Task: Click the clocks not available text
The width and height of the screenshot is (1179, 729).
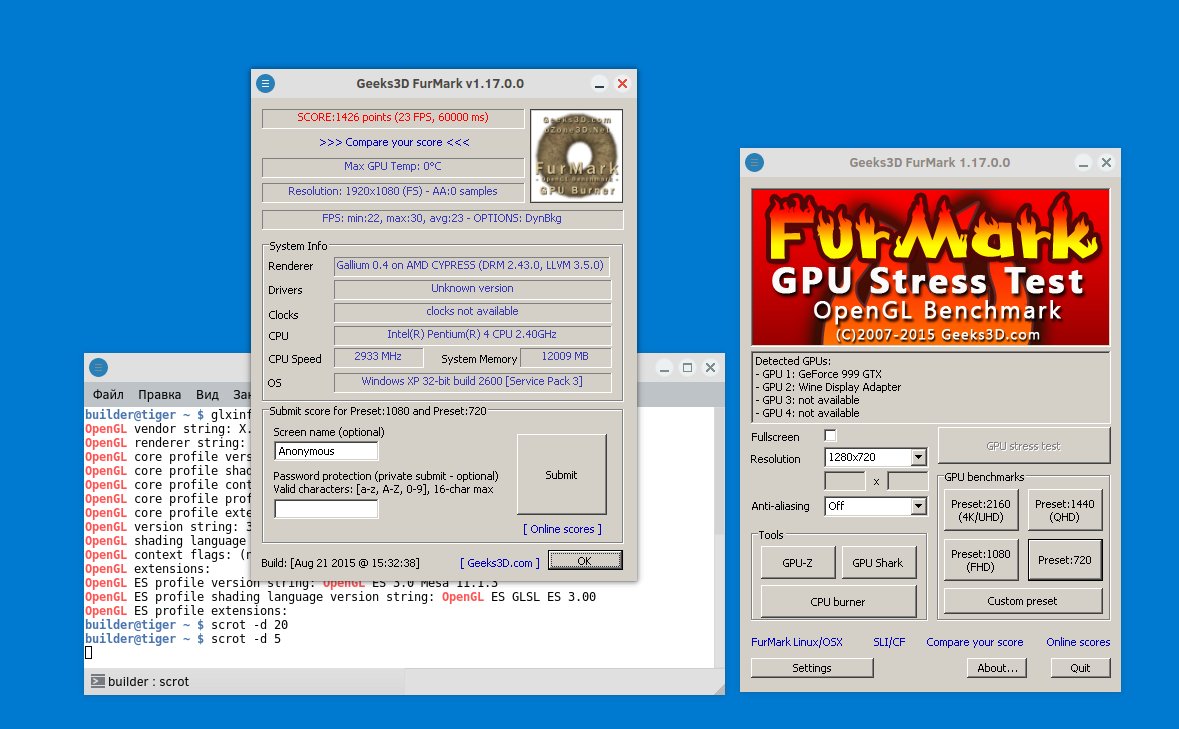Action: (x=472, y=311)
